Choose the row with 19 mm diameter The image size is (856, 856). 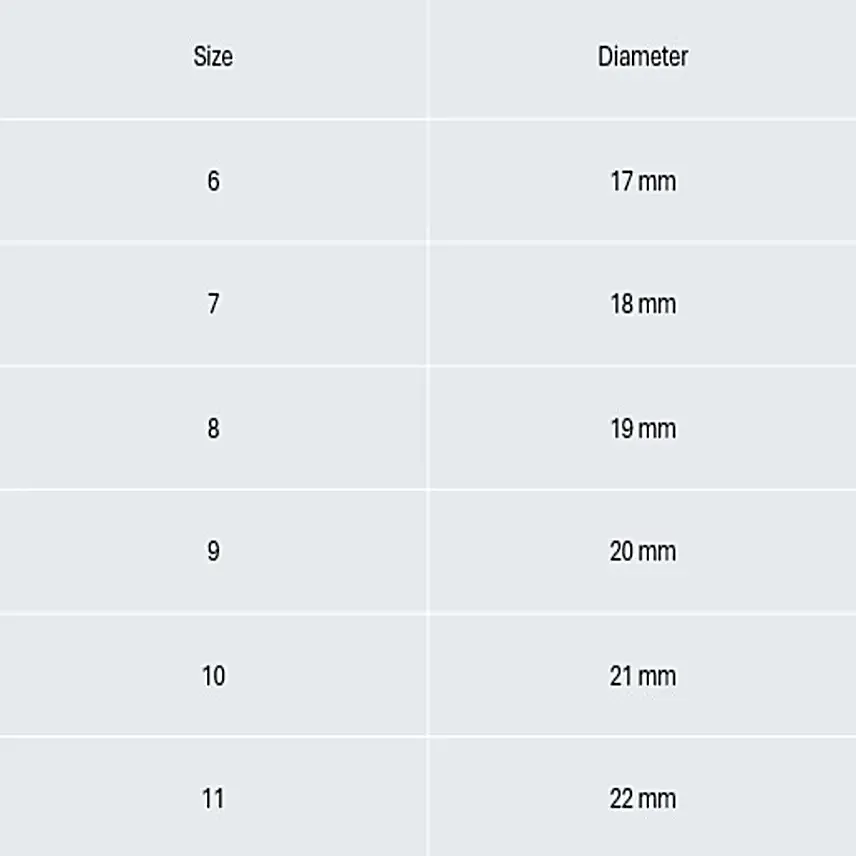(428, 429)
